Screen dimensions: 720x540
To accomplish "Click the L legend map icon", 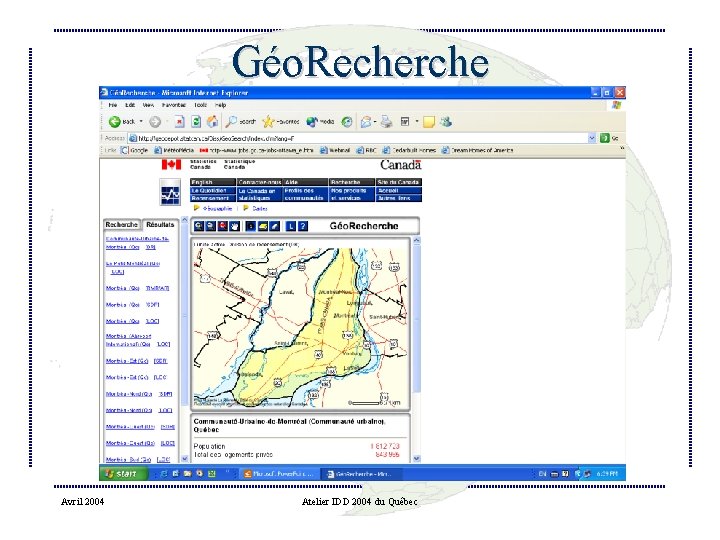I will 291,226.
